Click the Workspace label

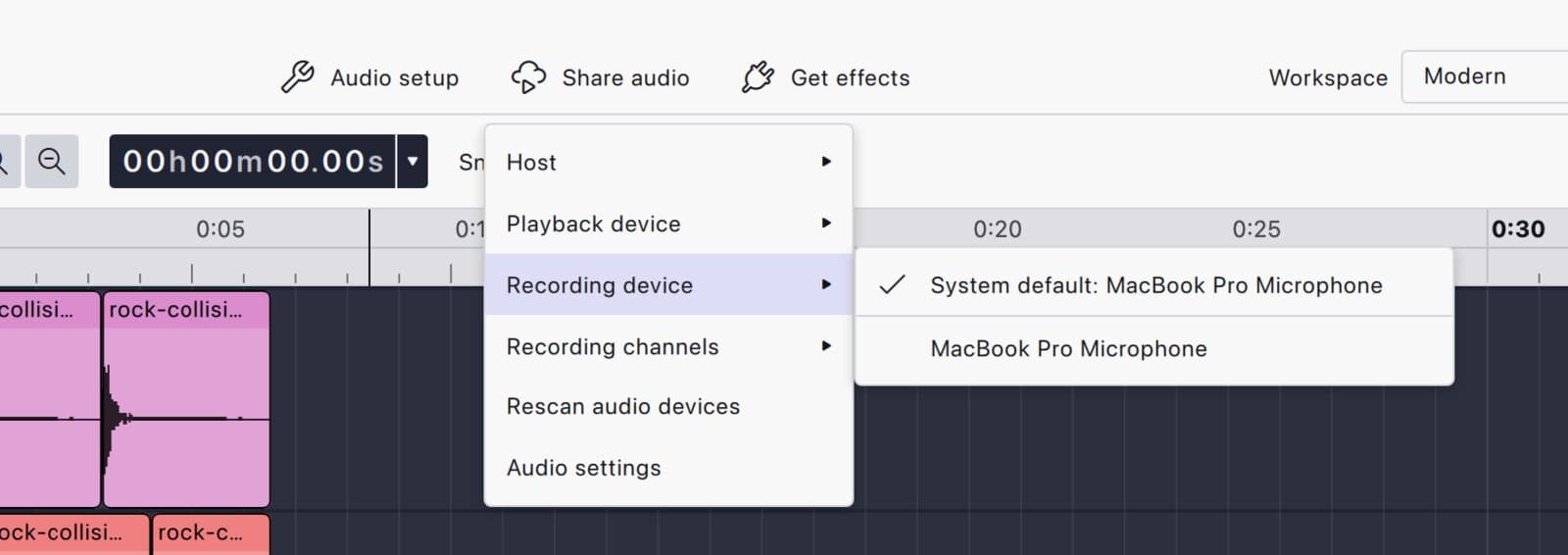1328,77
